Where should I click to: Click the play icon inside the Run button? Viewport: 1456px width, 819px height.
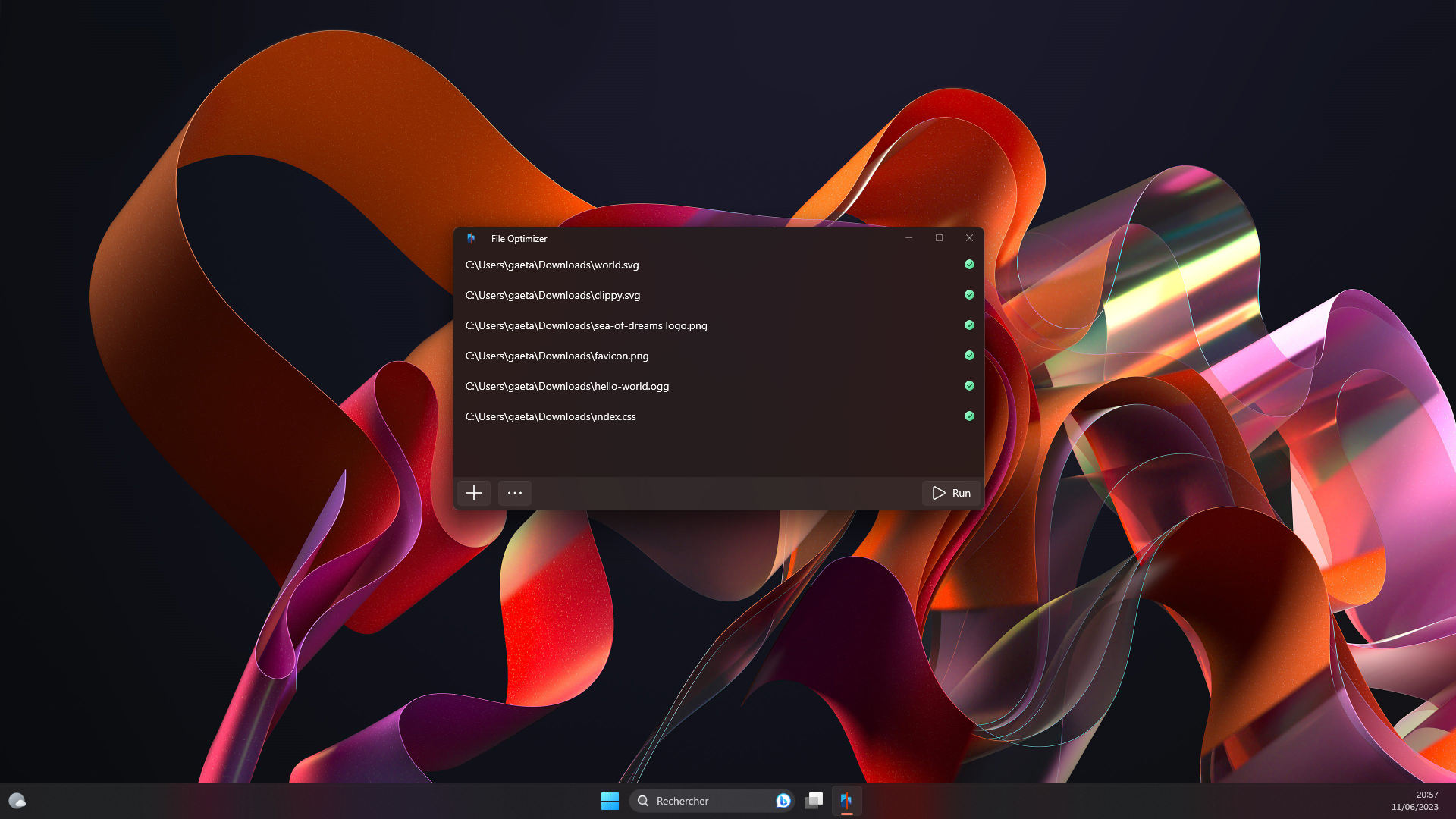937,493
